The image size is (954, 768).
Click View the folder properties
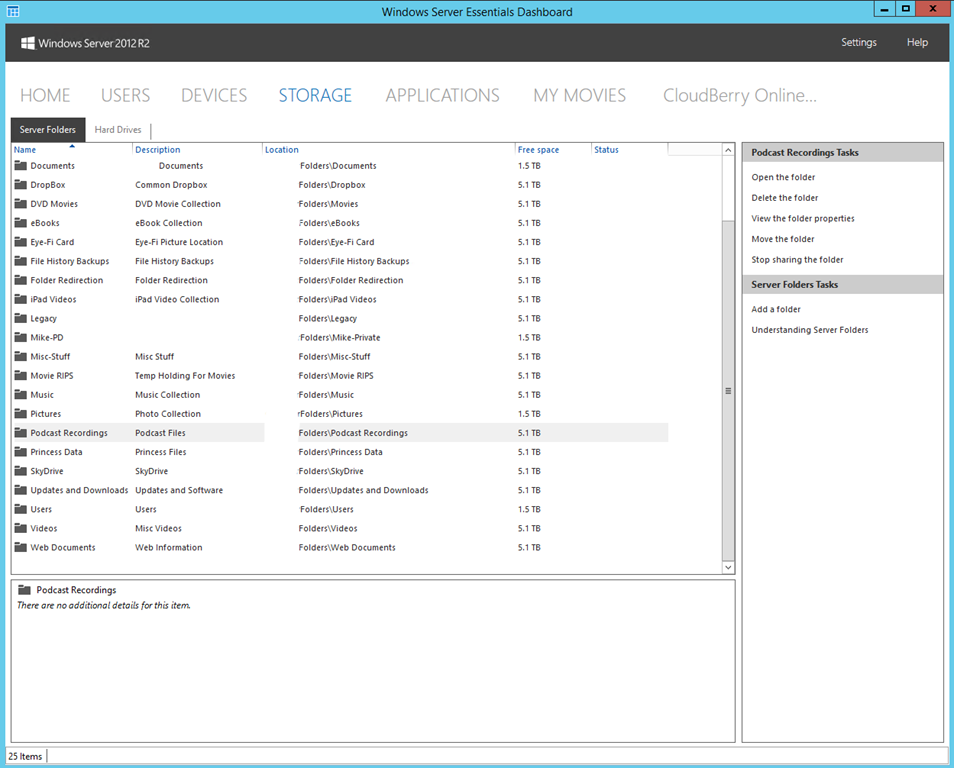803,218
